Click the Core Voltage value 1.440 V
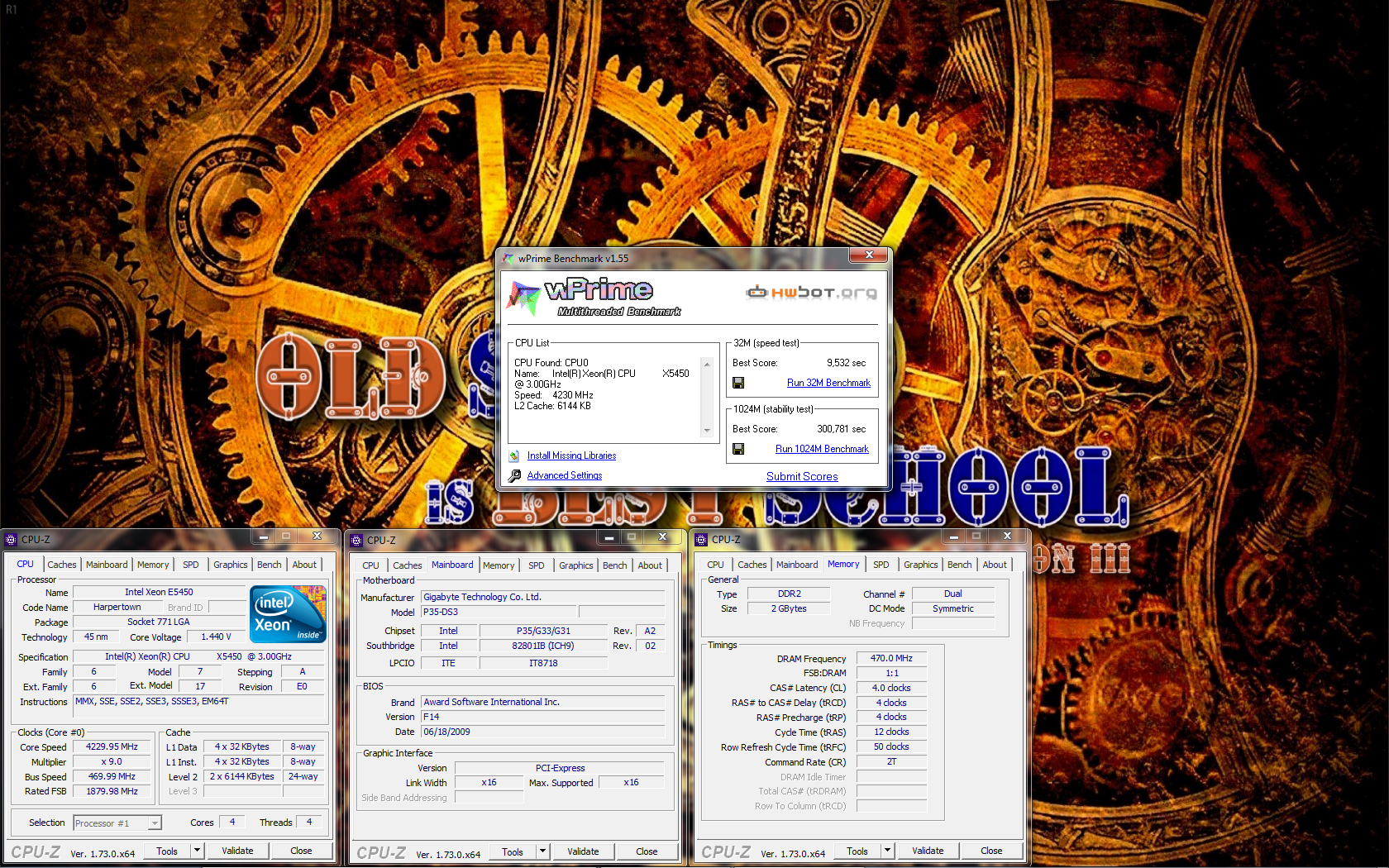The width and height of the screenshot is (1389, 868). 216,637
